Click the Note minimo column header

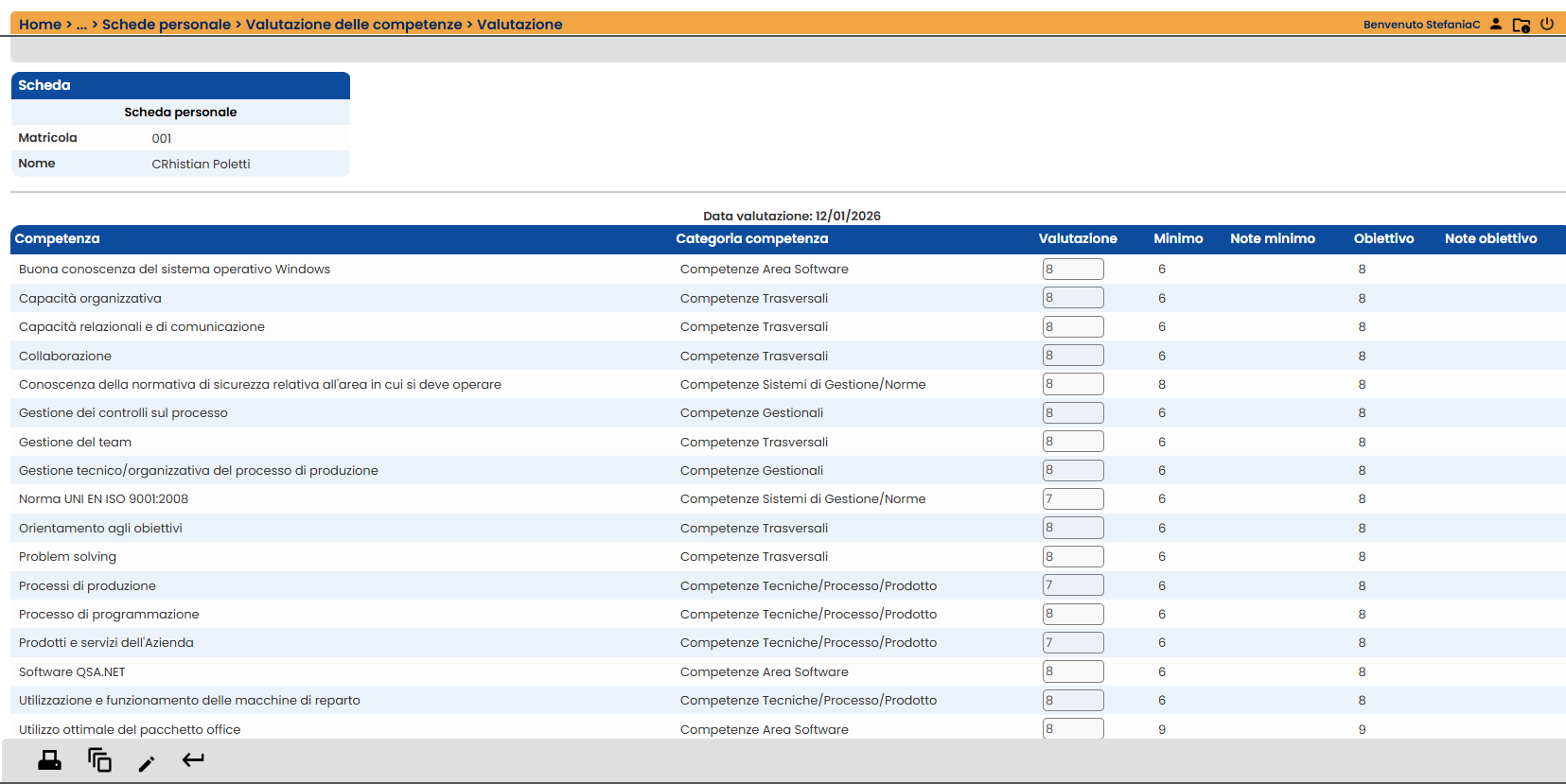pos(1273,239)
